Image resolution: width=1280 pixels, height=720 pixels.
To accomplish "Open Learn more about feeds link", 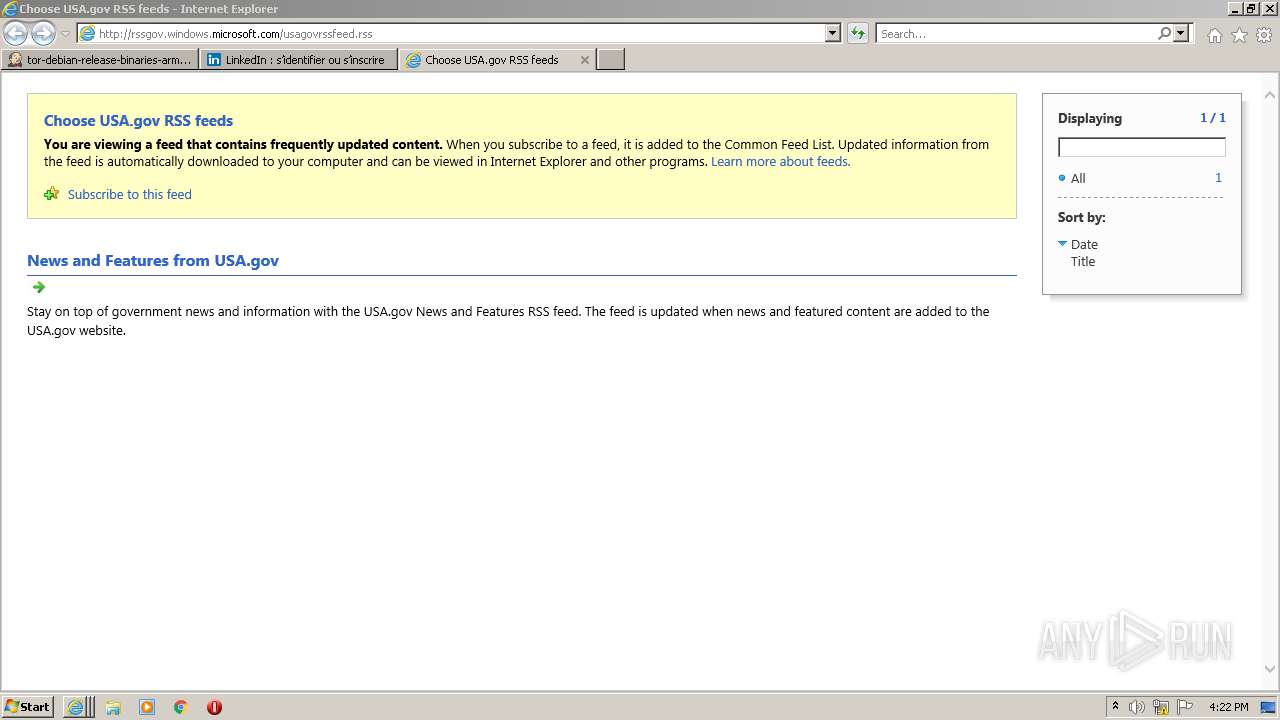I will pyautogui.click(x=779, y=161).
